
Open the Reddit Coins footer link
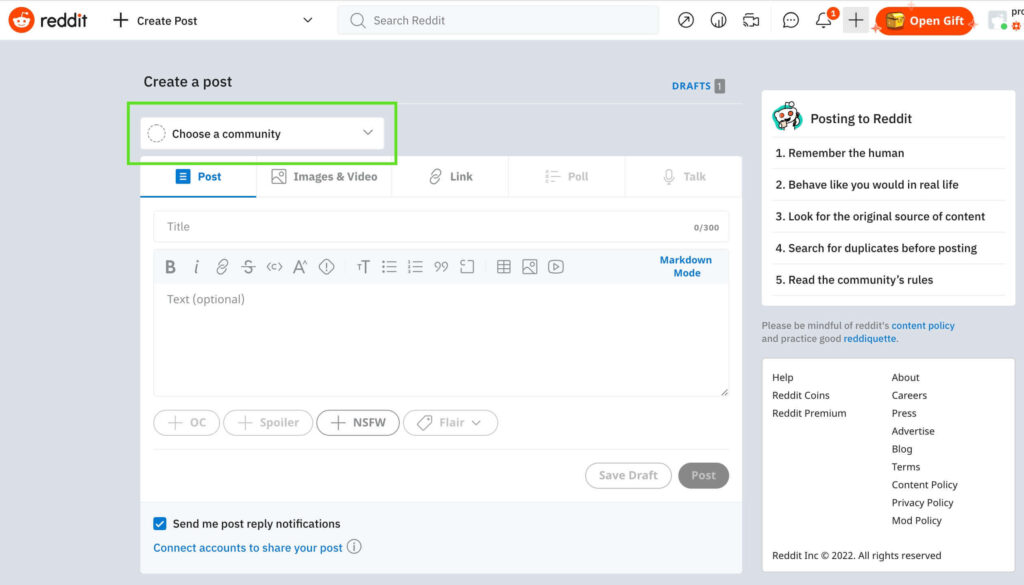point(801,395)
